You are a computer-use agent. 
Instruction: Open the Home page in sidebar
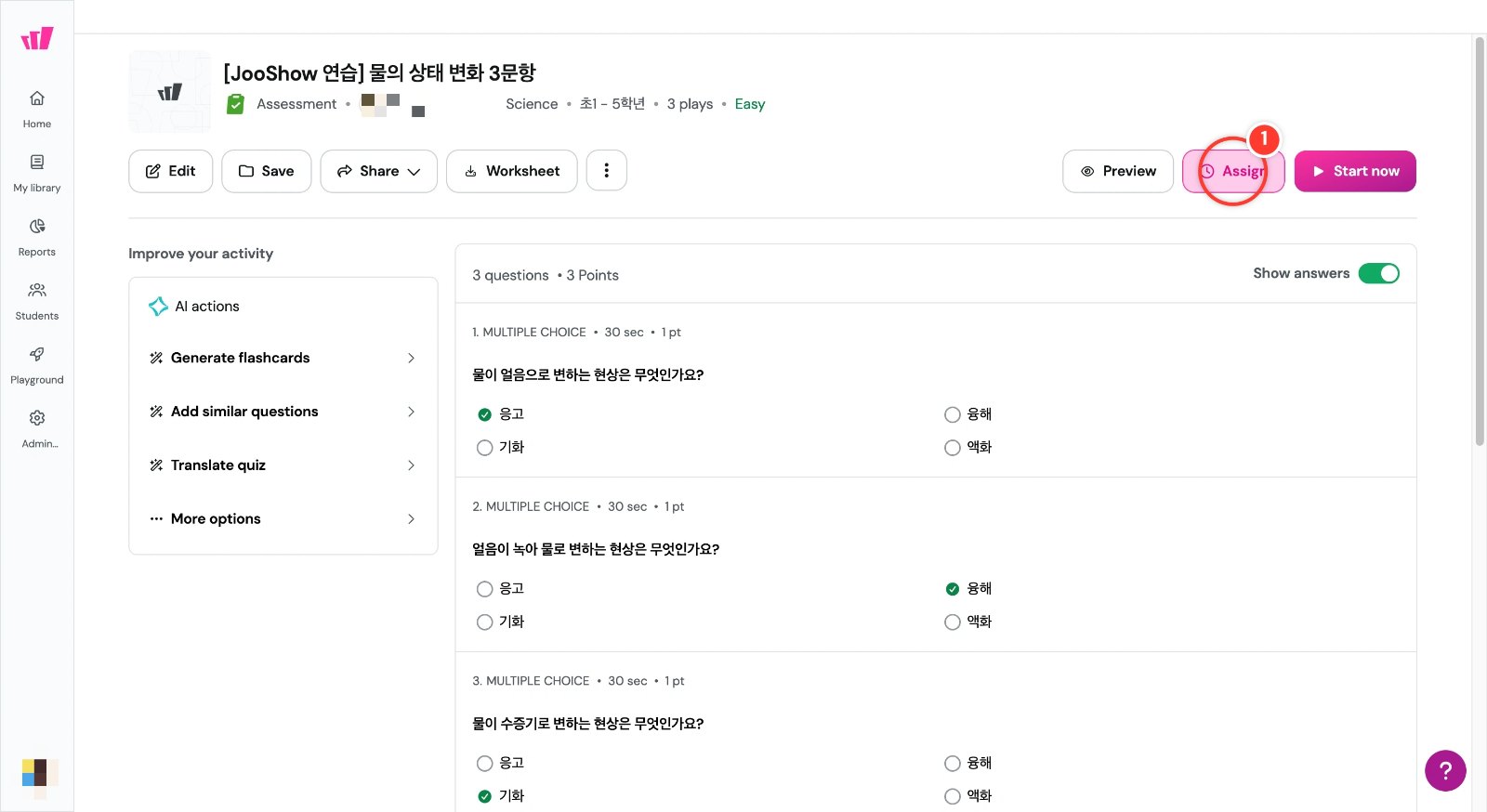(37, 109)
